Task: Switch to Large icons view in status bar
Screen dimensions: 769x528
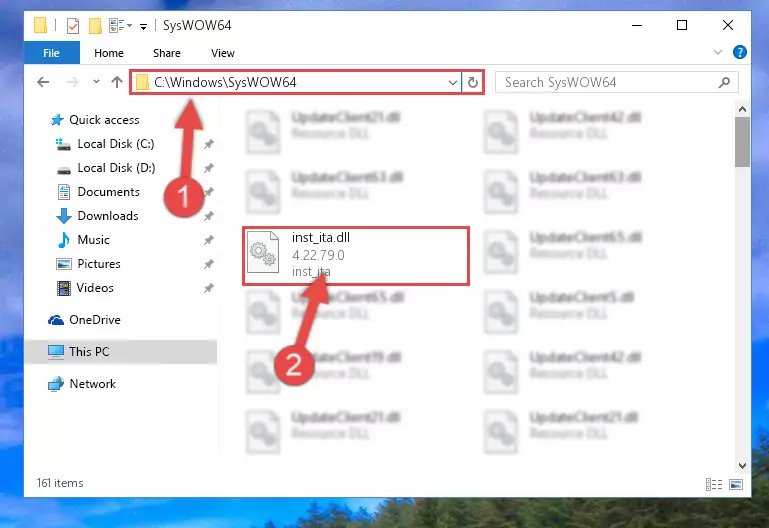Action: [736, 484]
